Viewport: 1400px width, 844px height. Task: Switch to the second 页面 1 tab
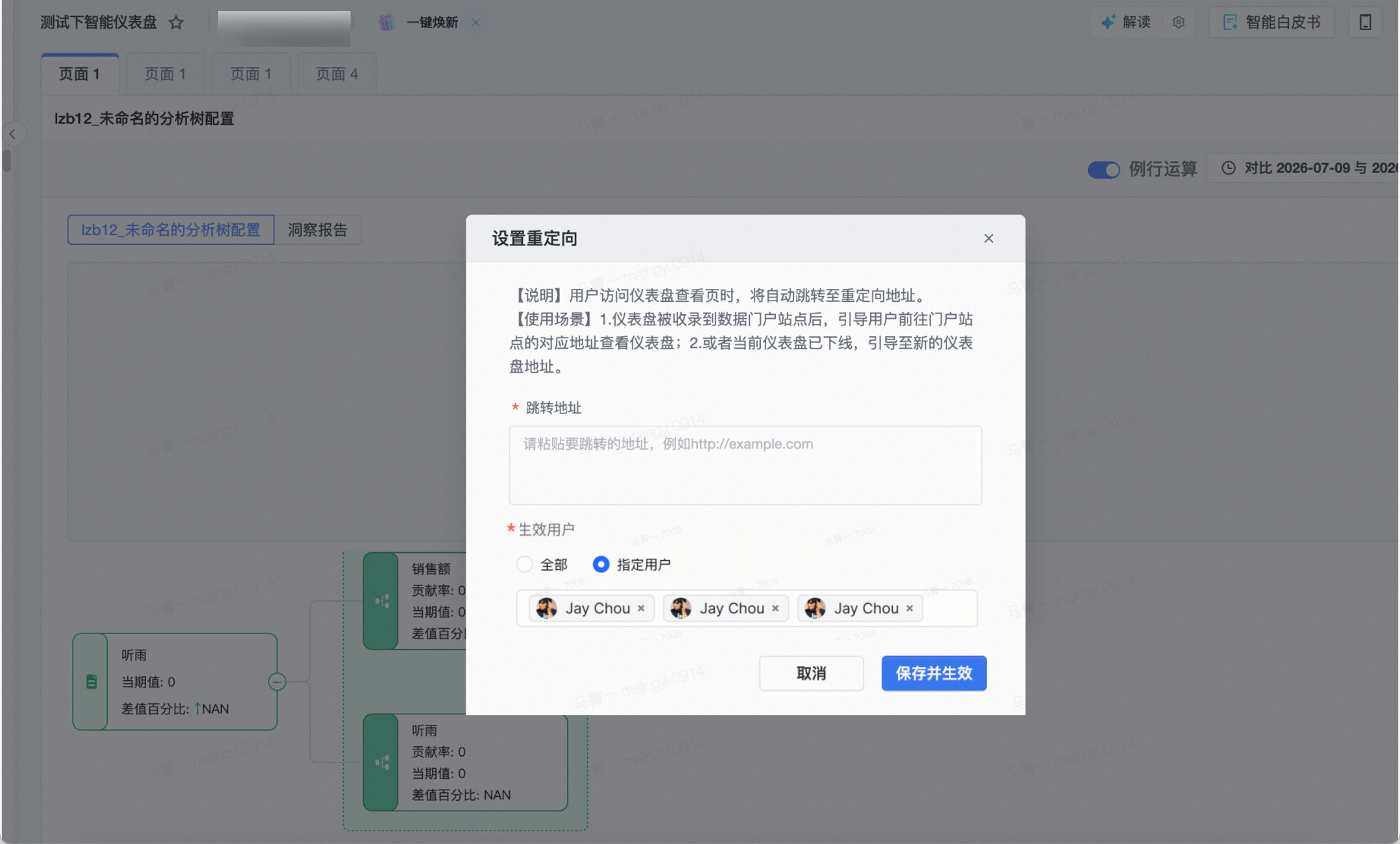coord(165,74)
